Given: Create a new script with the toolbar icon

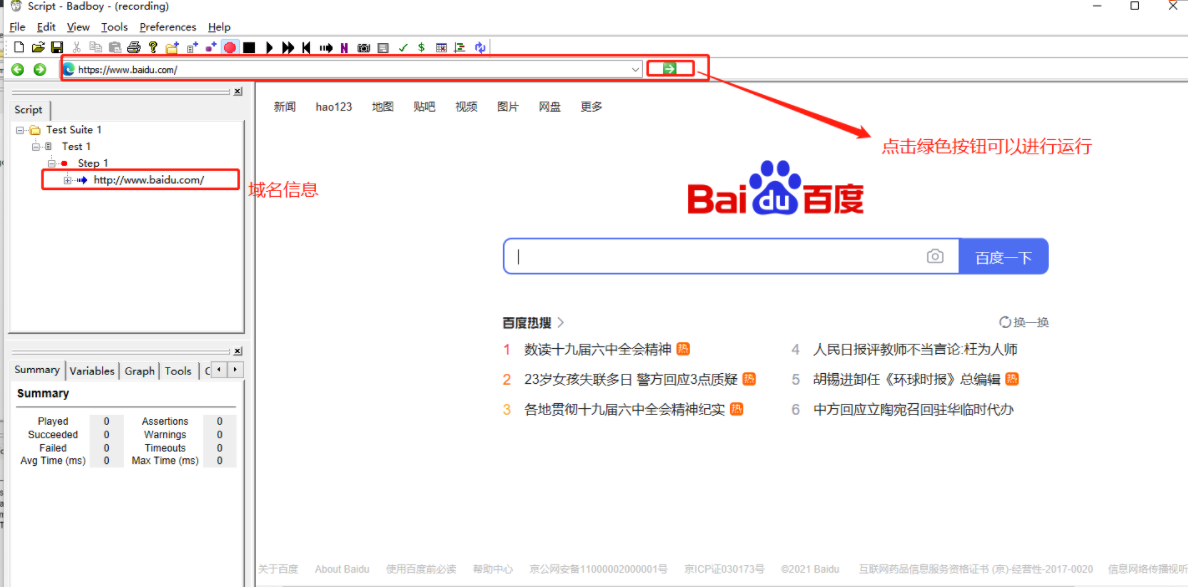Looking at the screenshot, I should tap(20, 48).
